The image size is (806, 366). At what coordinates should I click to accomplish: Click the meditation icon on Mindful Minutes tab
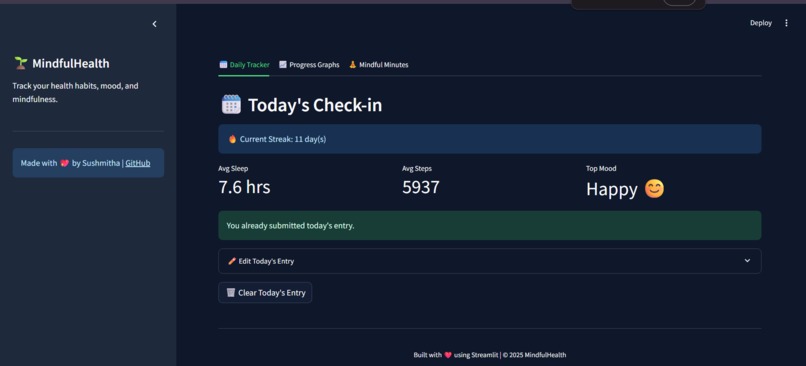pyautogui.click(x=353, y=65)
